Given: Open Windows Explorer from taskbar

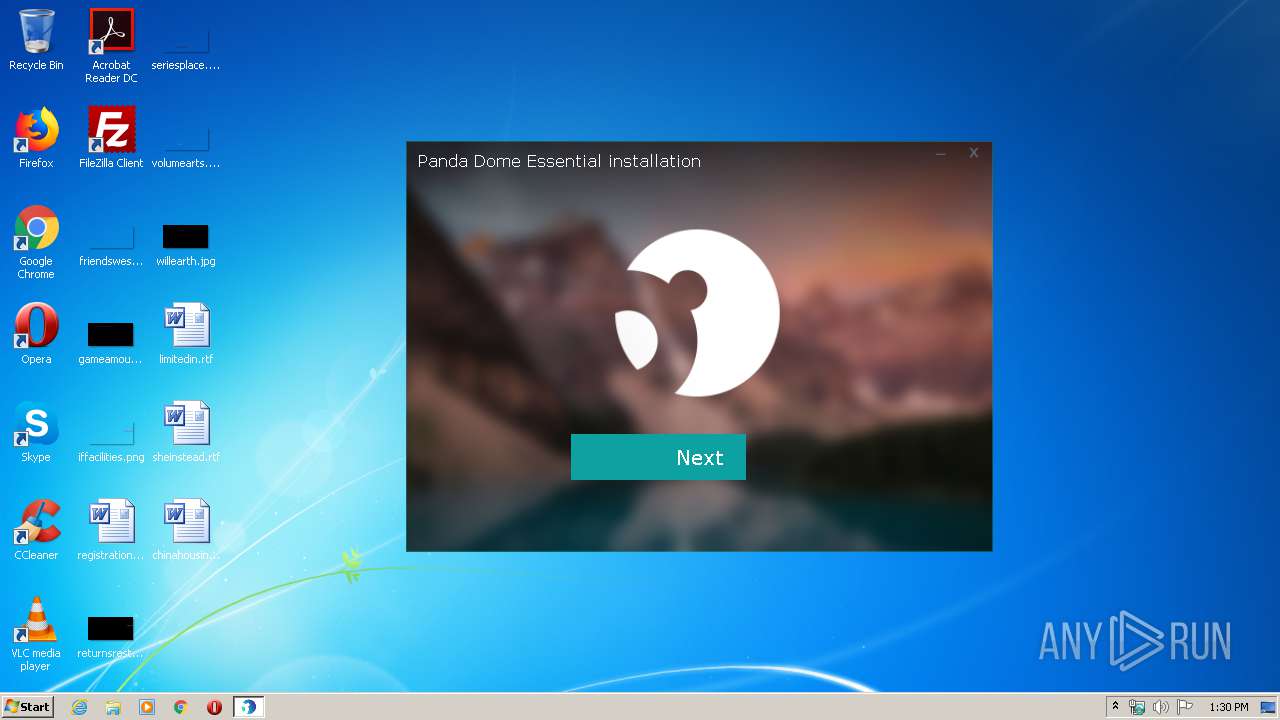Looking at the screenshot, I should (113, 707).
